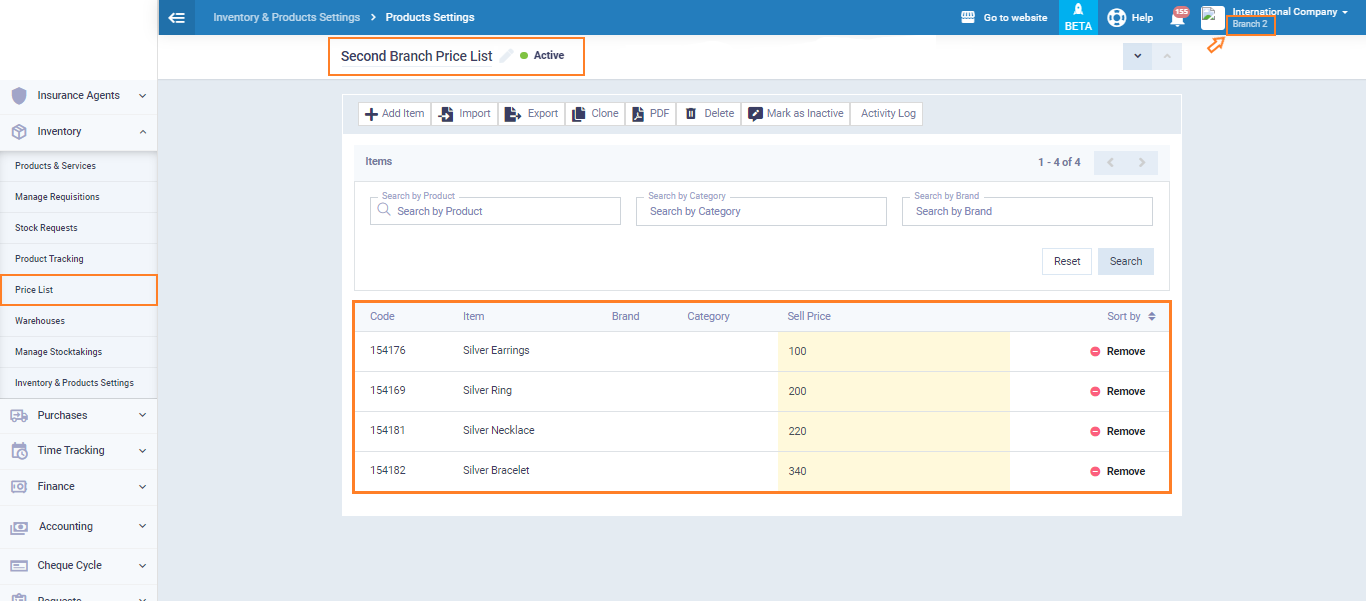Open the notifications bell icon
1366x601 pixels.
1177,18
